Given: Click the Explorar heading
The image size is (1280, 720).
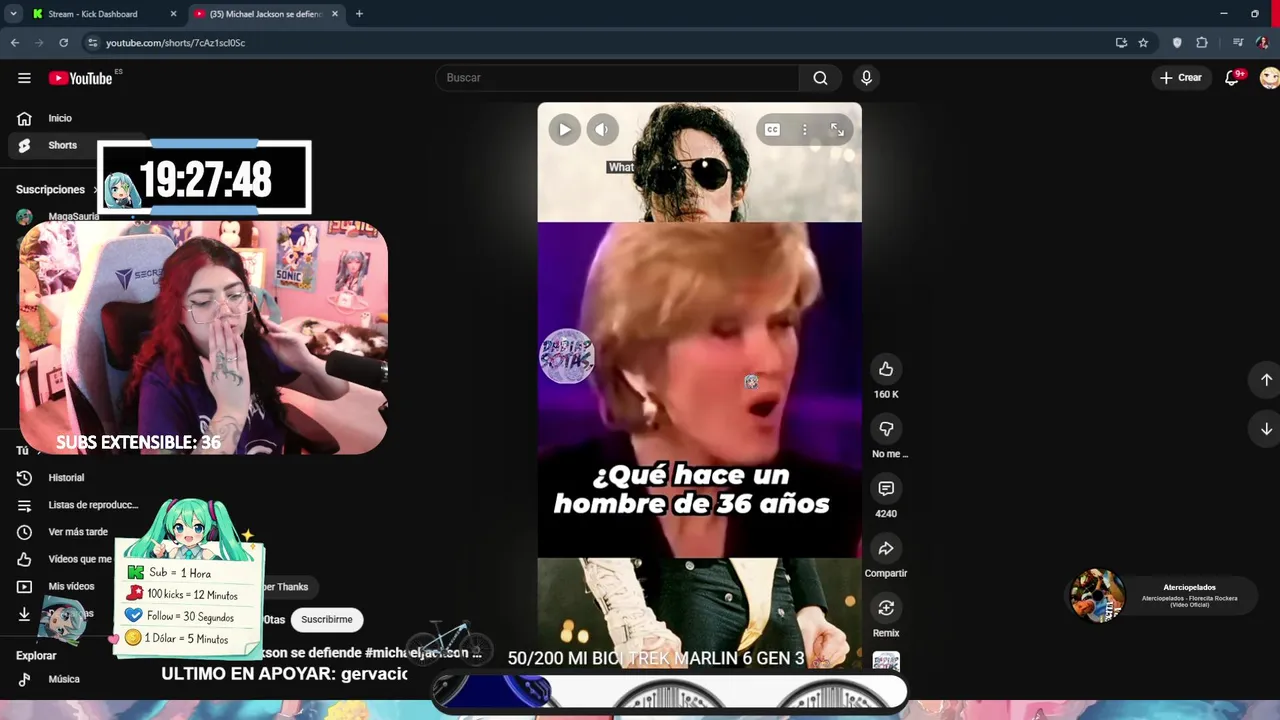Looking at the screenshot, I should click(x=36, y=656).
